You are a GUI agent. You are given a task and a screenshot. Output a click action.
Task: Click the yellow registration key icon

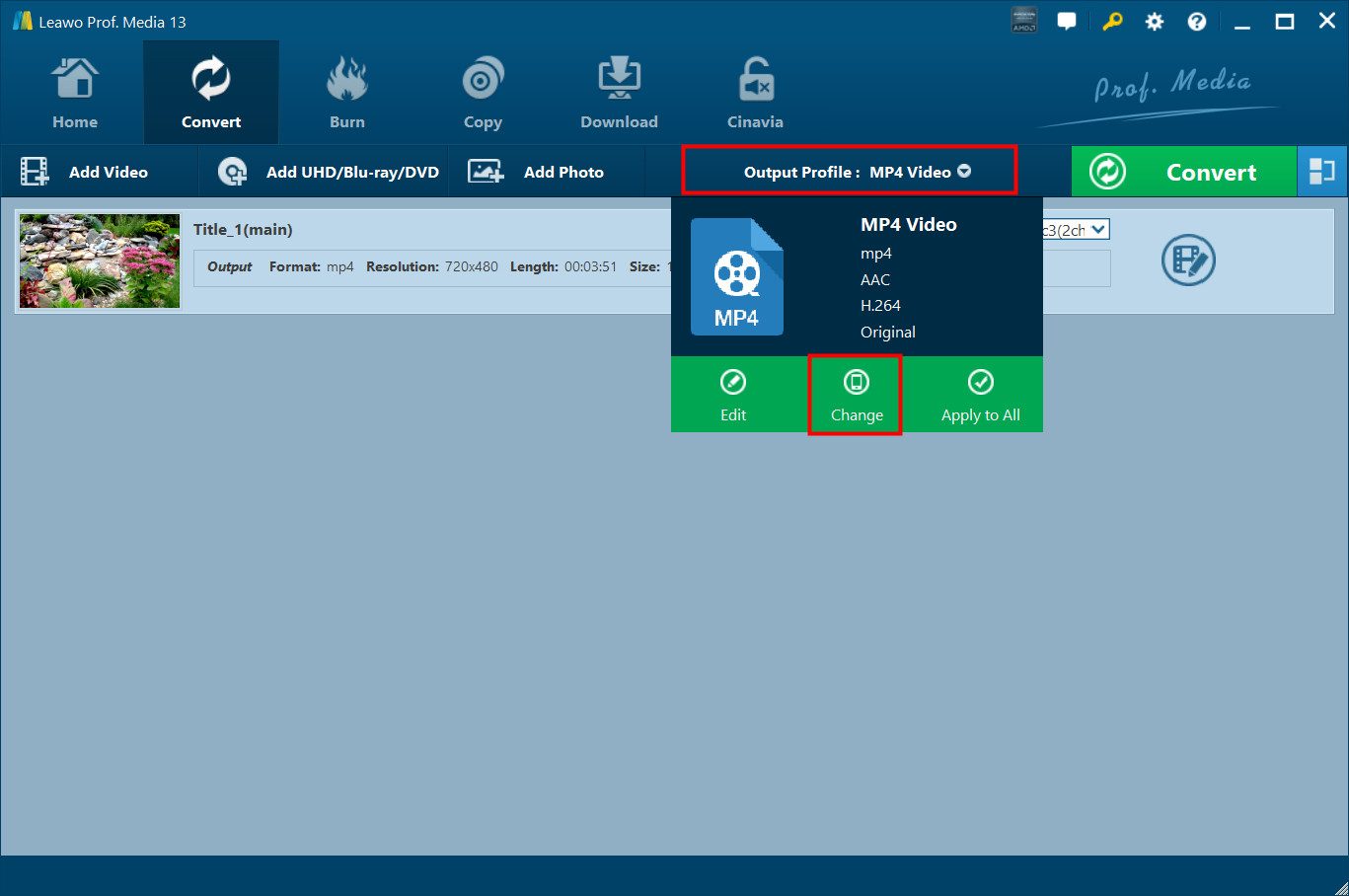[1112, 20]
